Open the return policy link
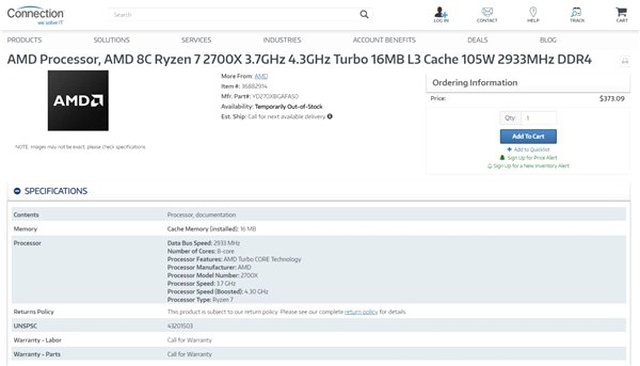640x366 pixels. pos(361,312)
